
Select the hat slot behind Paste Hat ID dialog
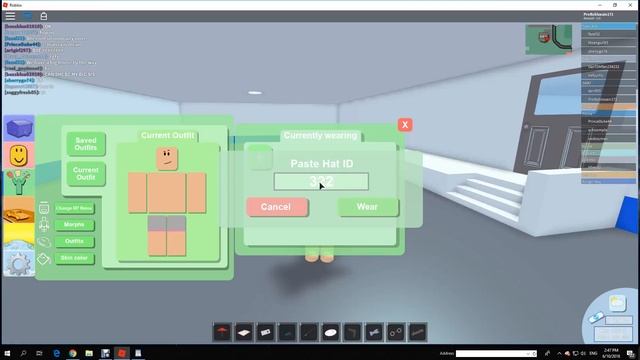pyautogui.click(x=260, y=158)
